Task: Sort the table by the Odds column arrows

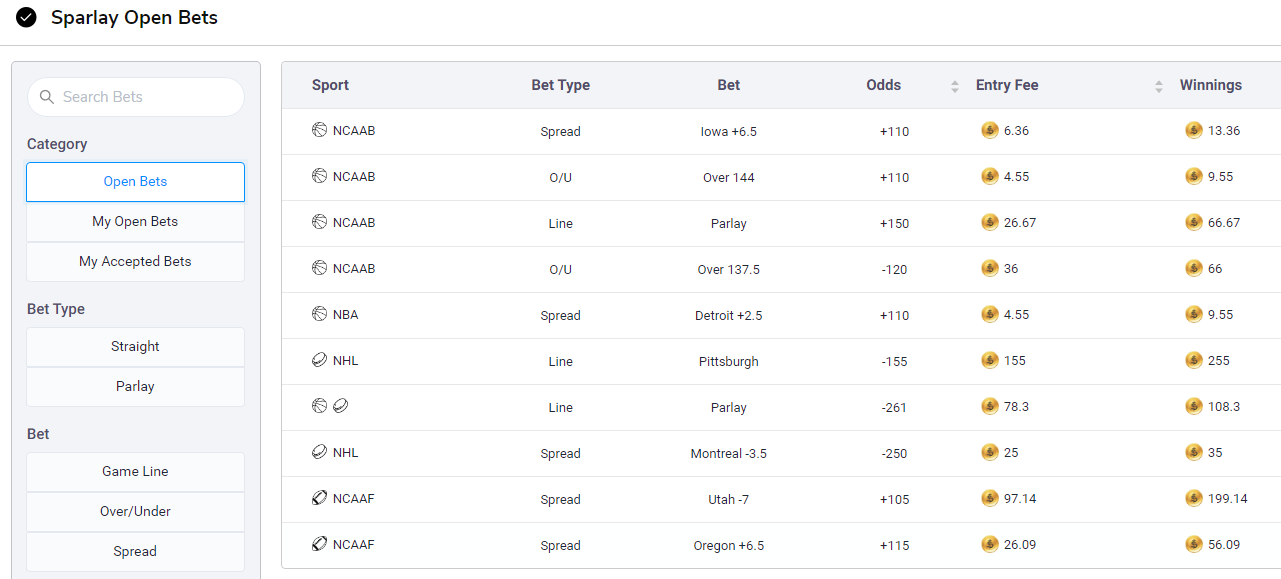Action: click(955, 86)
